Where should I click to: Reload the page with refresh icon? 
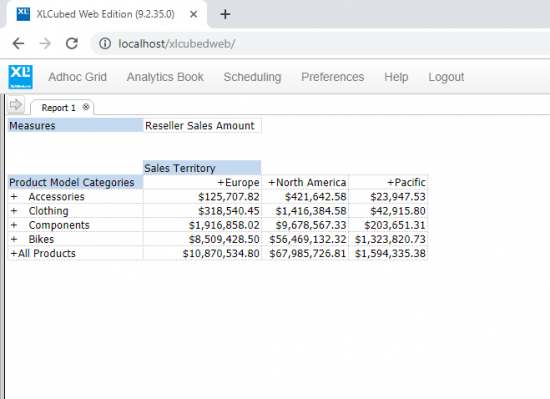click(x=72, y=43)
